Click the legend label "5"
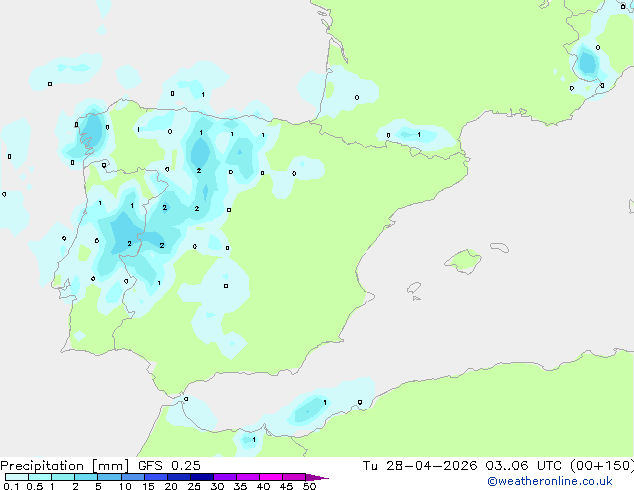This screenshot has width=634, height=490. click(x=98, y=486)
